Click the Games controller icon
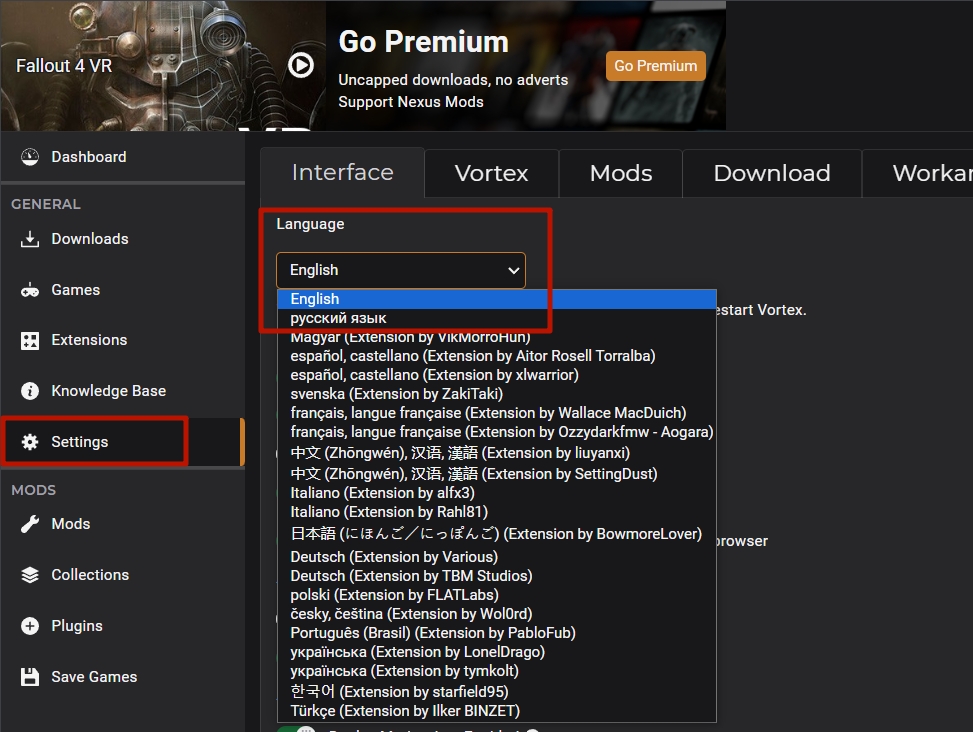Viewport: 973px width, 732px height. coord(30,290)
